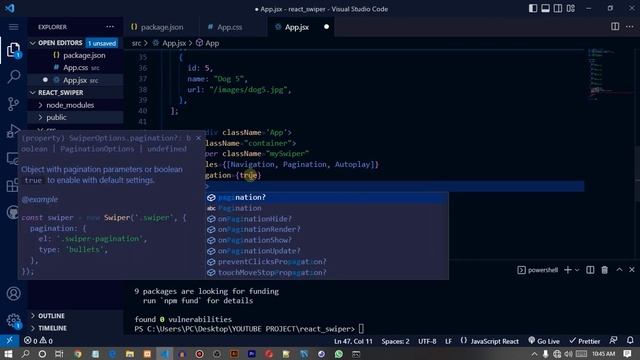Toggle secondary side bar layout icon
This screenshot has height=360, width=640.
(558, 9)
